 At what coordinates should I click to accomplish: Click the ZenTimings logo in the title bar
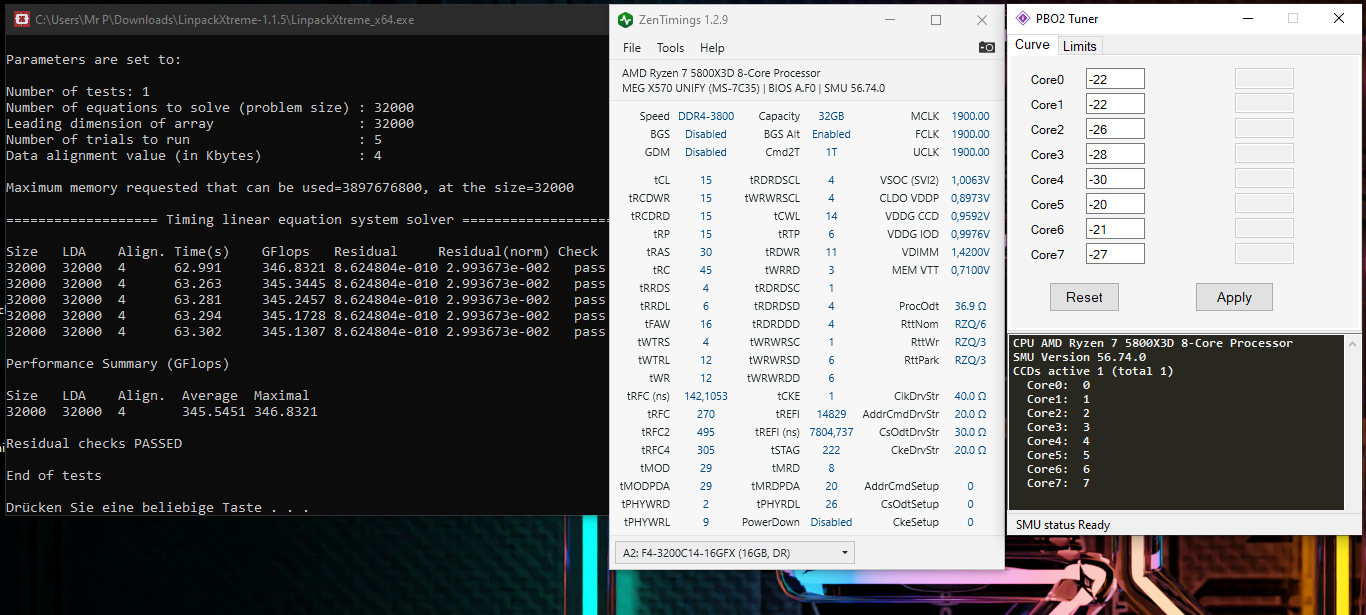click(x=625, y=19)
